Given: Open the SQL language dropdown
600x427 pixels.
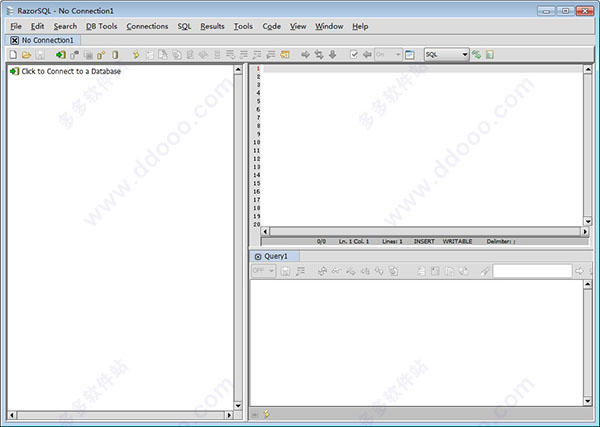Looking at the screenshot, I should 447,55.
